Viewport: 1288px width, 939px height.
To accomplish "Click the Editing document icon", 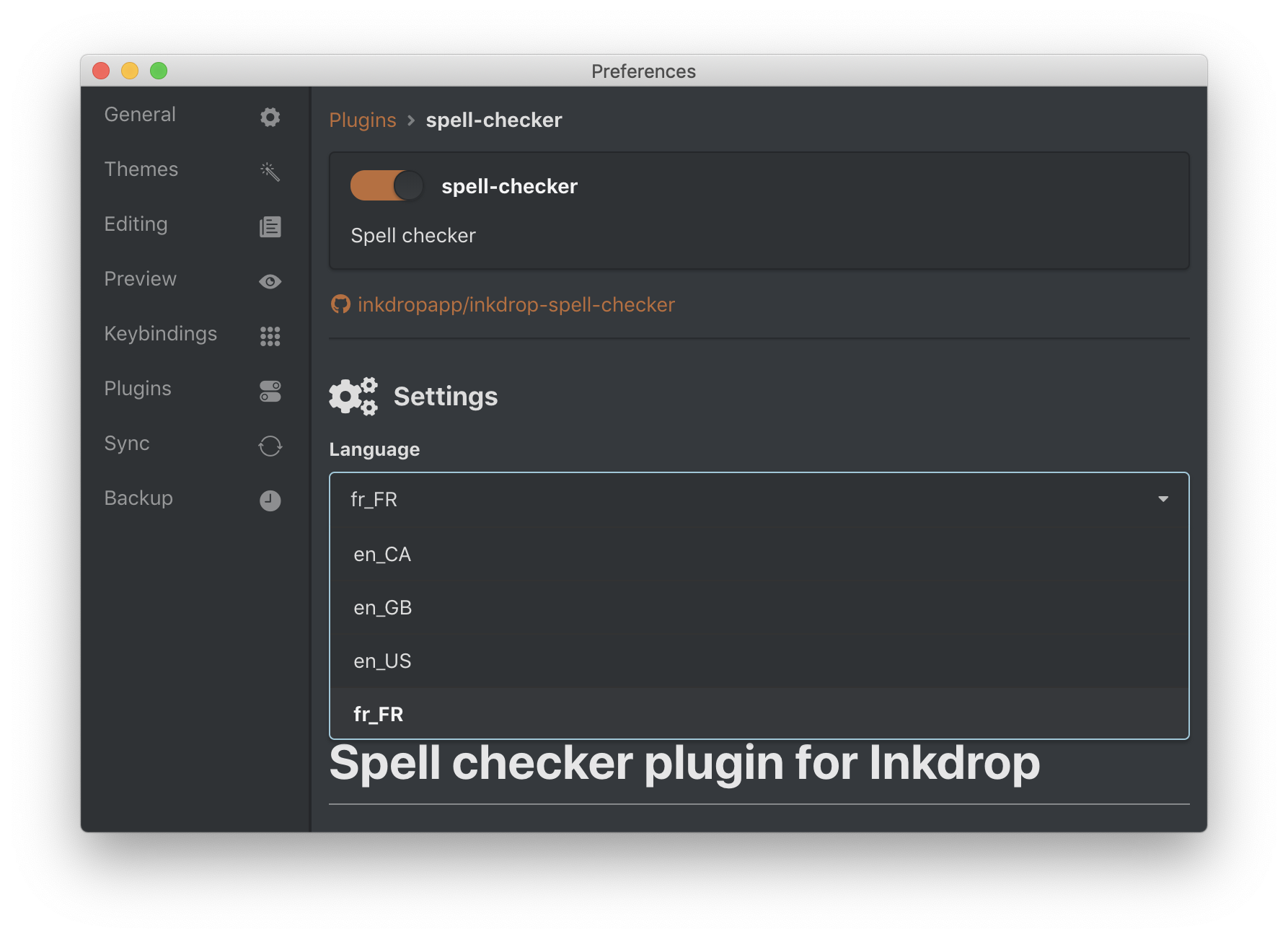I will click(x=270, y=226).
